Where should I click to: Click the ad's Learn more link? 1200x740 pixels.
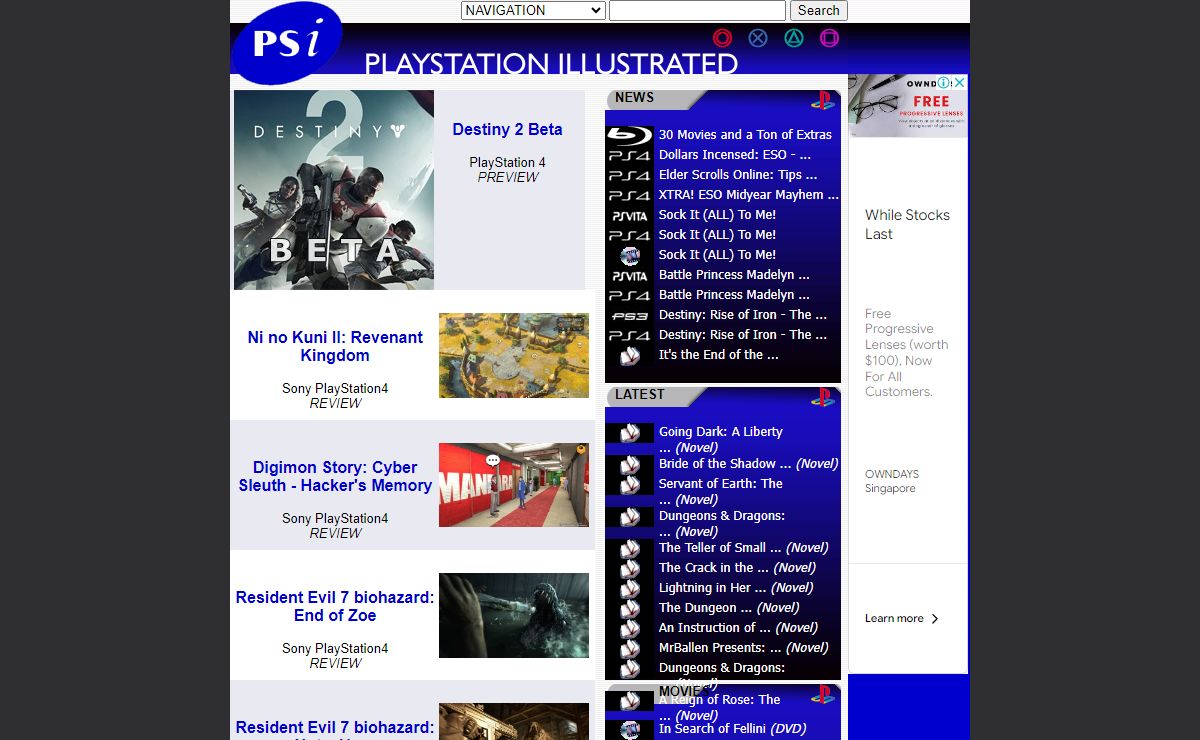pyautogui.click(x=902, y=618)
